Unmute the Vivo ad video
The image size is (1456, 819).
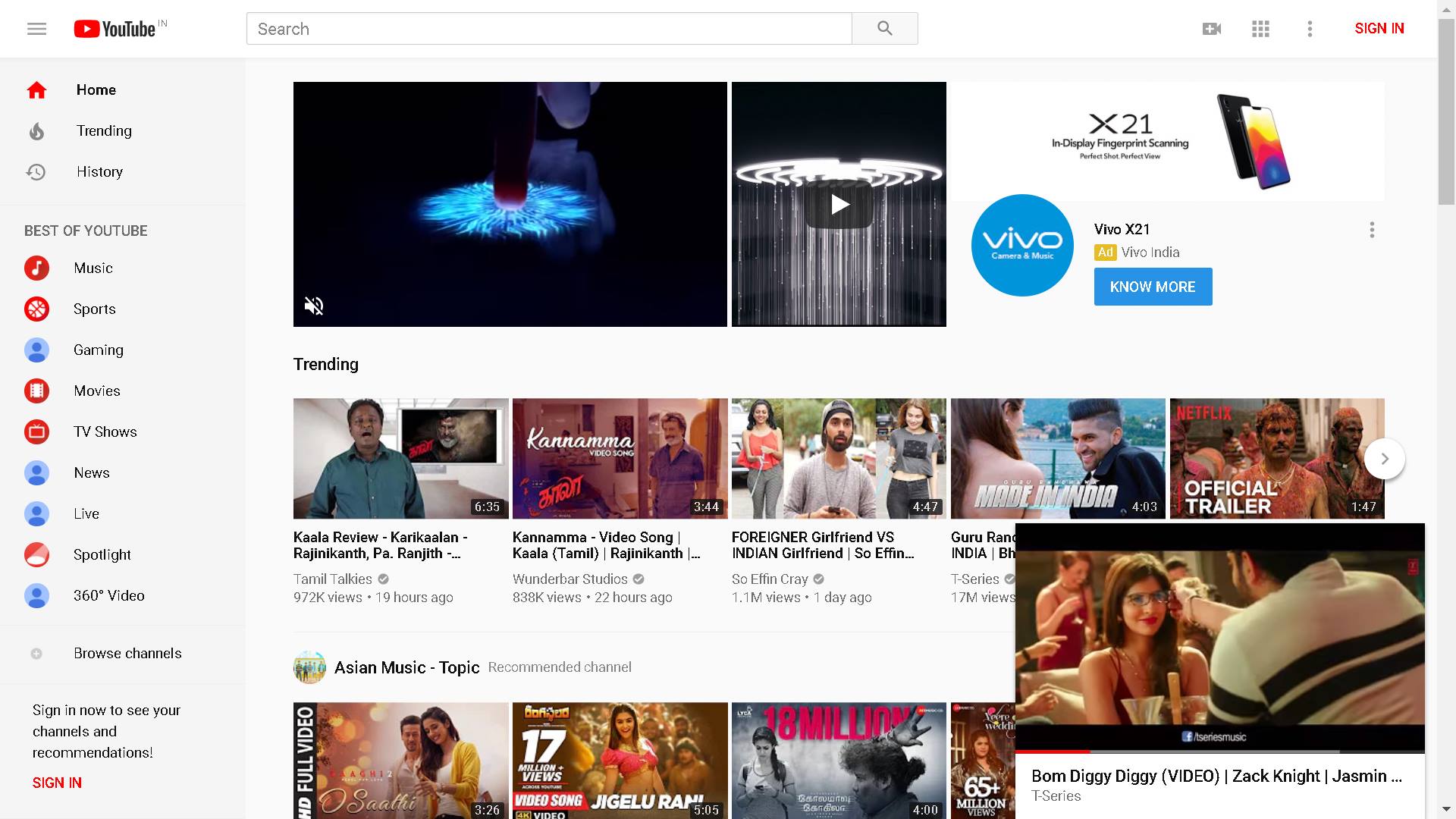click(x=314, y=306)
